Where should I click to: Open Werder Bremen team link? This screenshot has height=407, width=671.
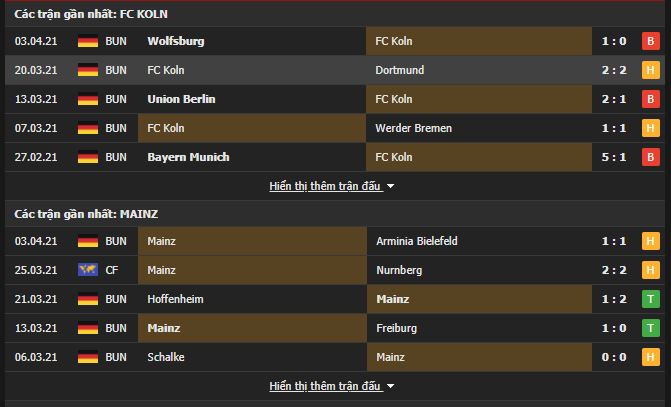[413, 128]
